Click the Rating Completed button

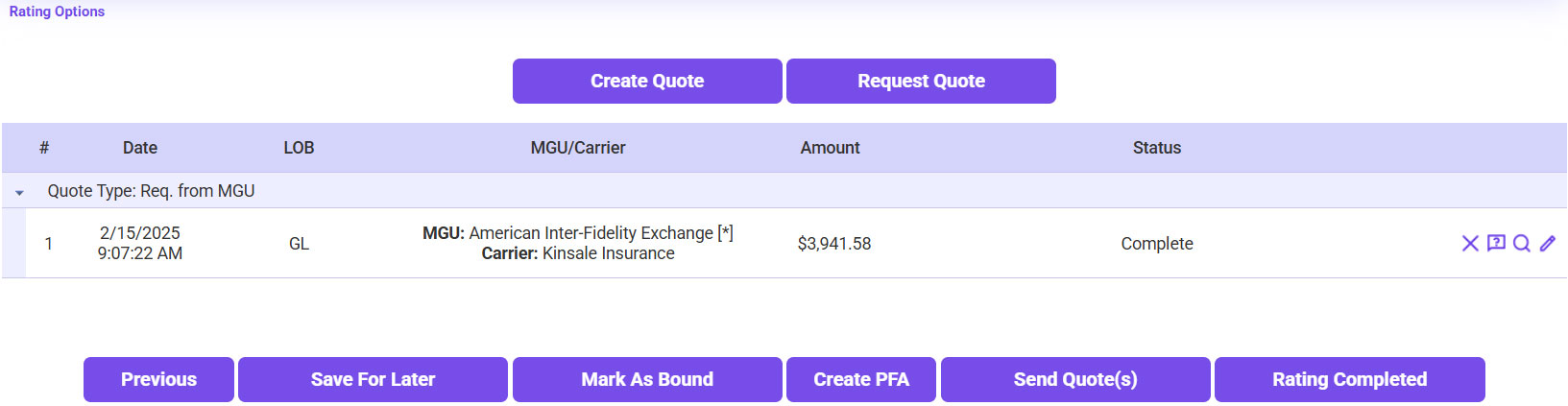[x=1349, y=380]
